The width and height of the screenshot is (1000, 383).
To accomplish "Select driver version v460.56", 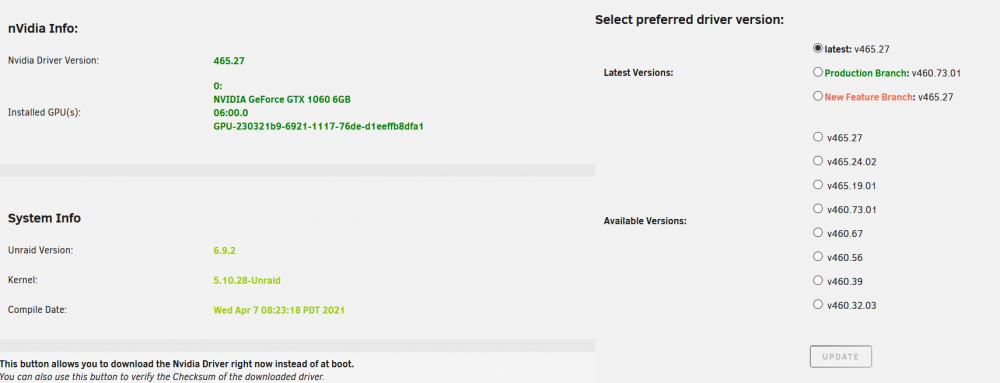I will [818, 256].
